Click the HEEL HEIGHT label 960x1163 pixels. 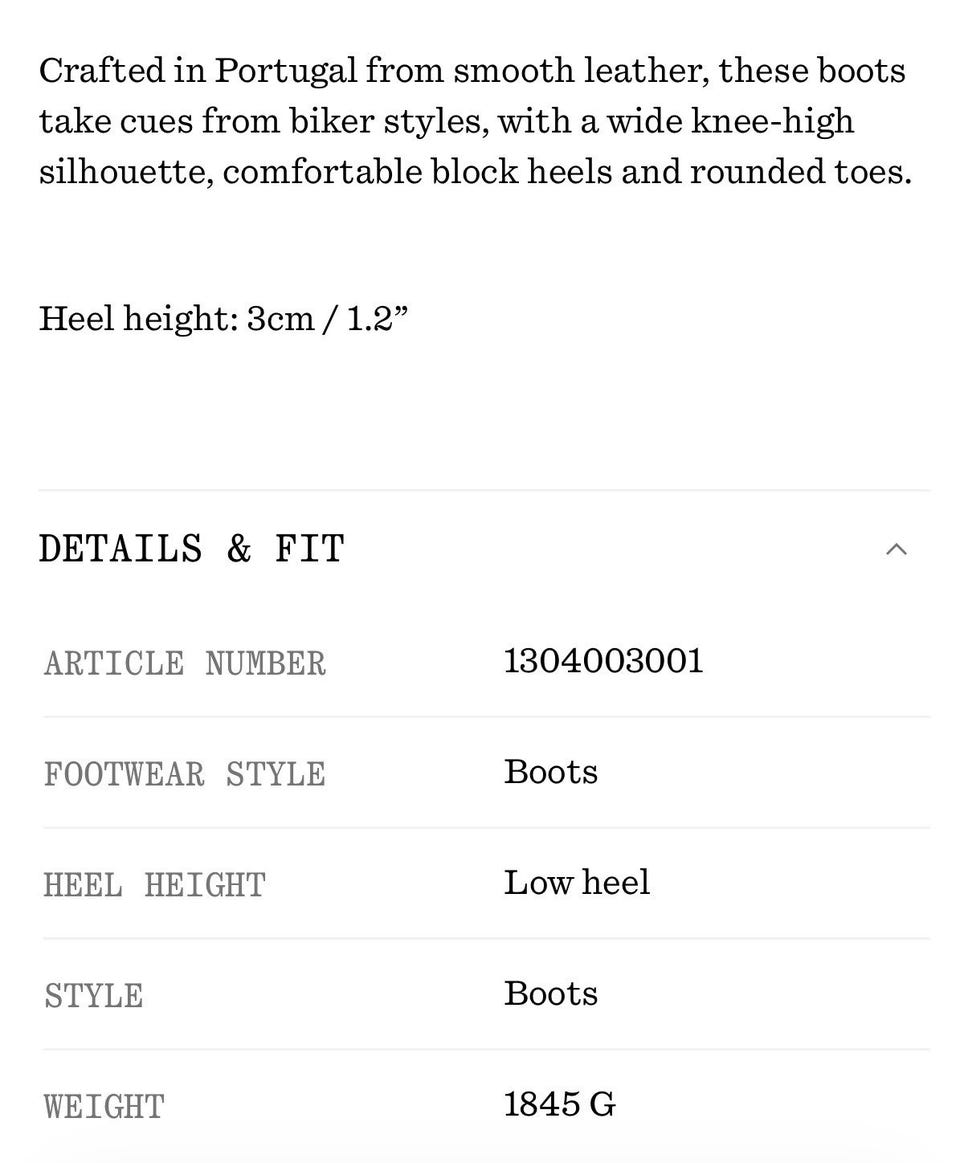coord(154,885)
